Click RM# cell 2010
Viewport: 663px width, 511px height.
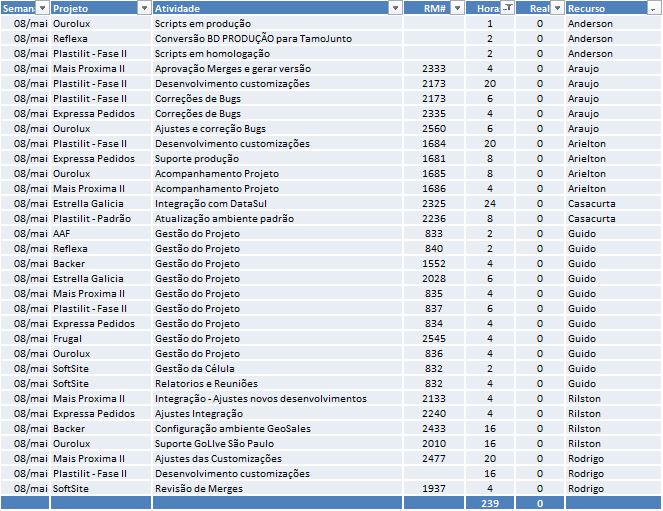434,443
